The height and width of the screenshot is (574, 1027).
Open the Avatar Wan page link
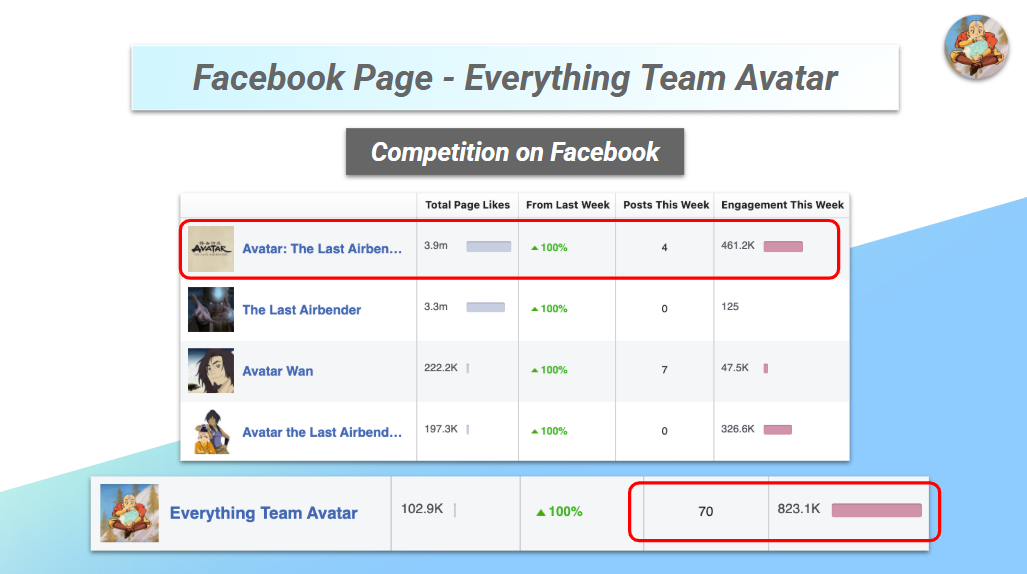(278, 371)
